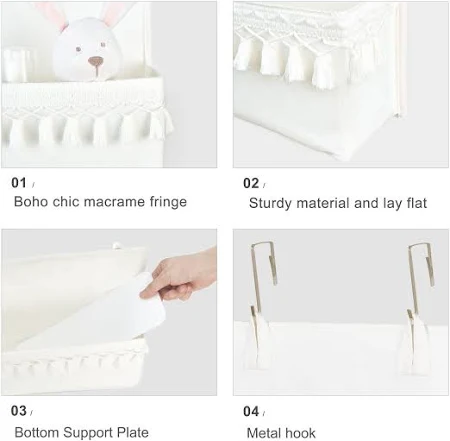Click the number 03 label
The height and width of the screenshot is (441, 450).
point(19,411)
